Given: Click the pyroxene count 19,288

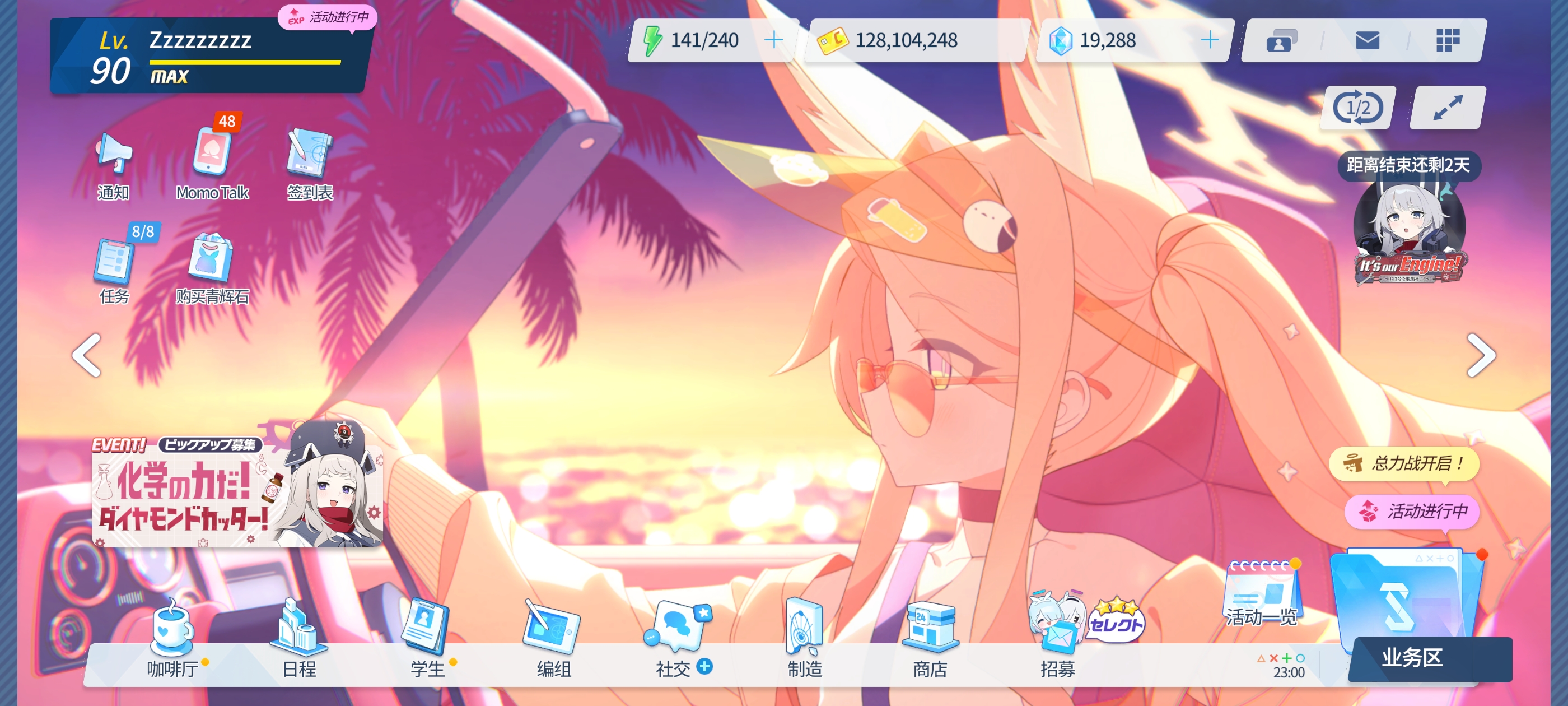Looking at the screenshot, I should pos(1107,40).
